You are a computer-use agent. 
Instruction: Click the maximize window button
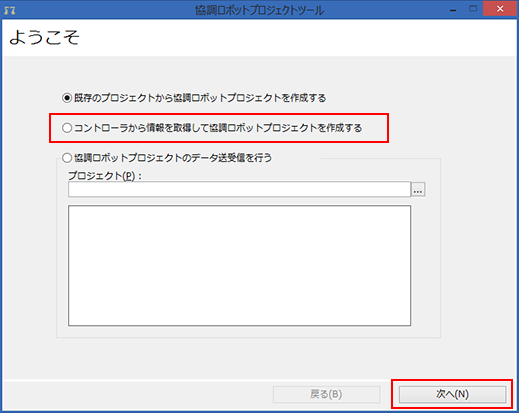(473, 9)
